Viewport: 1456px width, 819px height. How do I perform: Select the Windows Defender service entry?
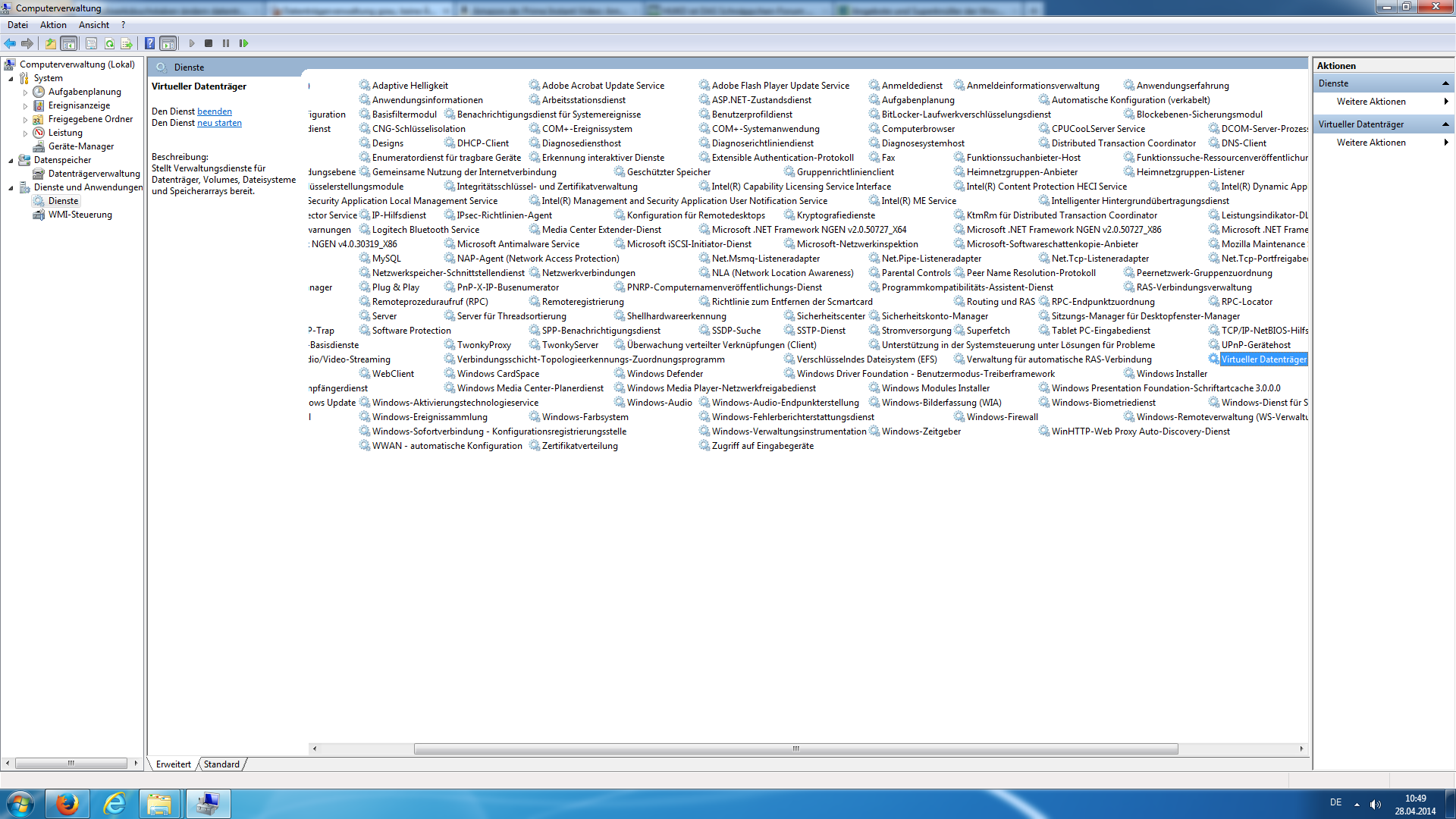click(x=664, y=374)
